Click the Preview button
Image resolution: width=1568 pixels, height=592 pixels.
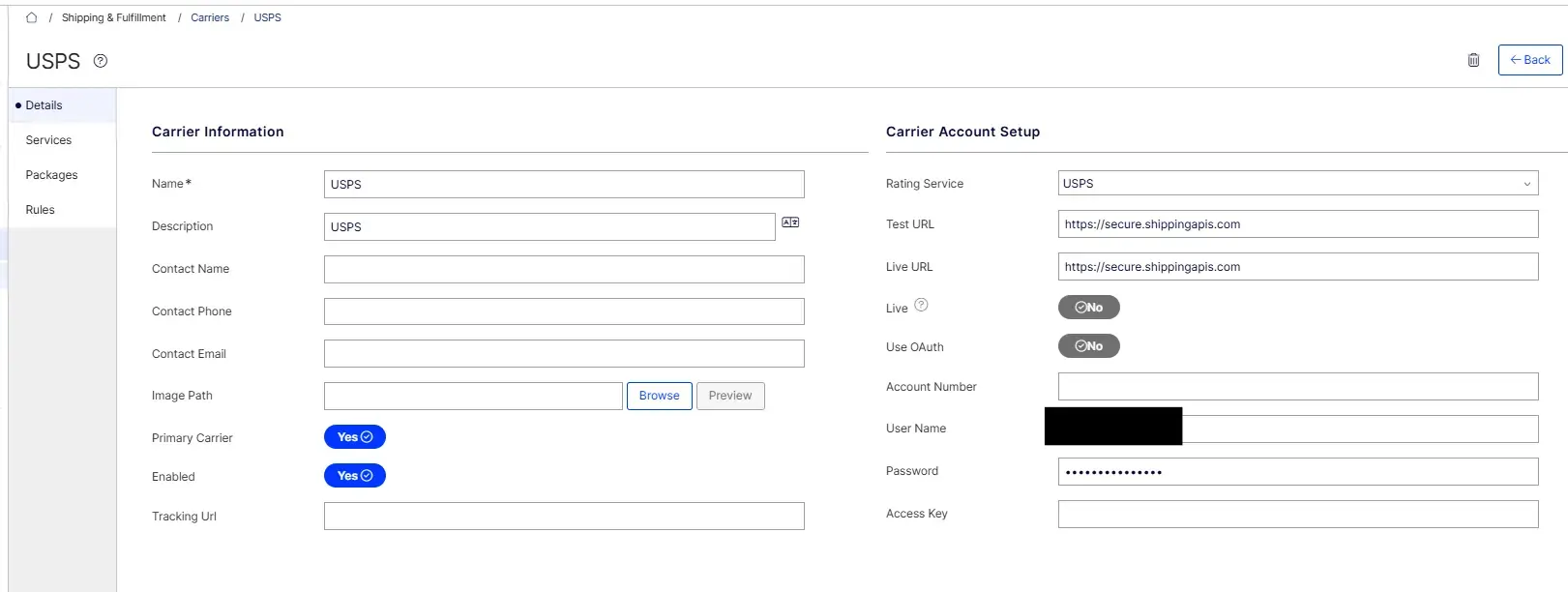pyautogui.click(x=730, y=396)
